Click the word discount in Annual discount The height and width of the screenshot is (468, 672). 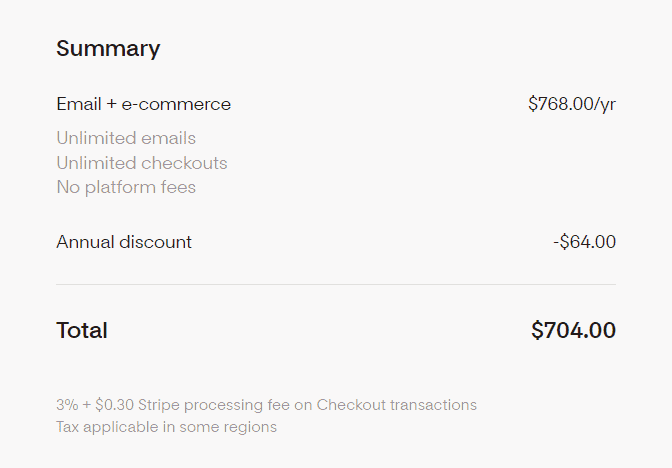[x=156, y=242]
